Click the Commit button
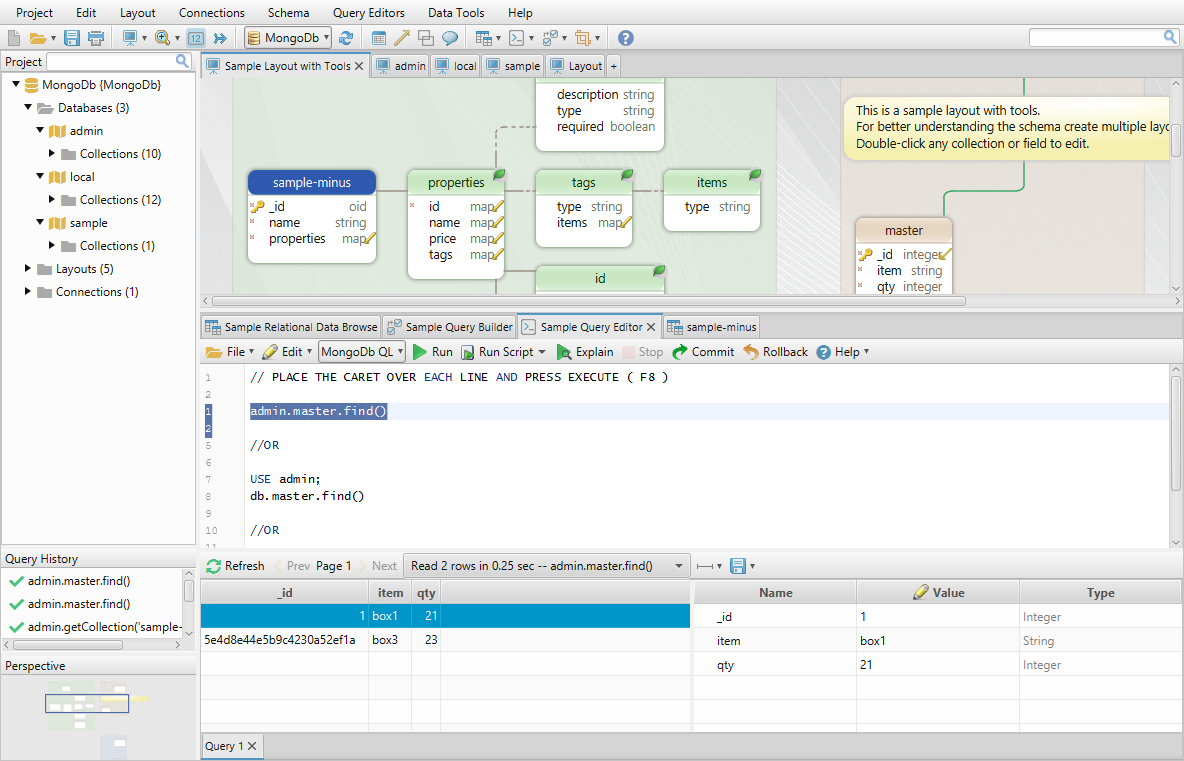 [x=702, y=352]
